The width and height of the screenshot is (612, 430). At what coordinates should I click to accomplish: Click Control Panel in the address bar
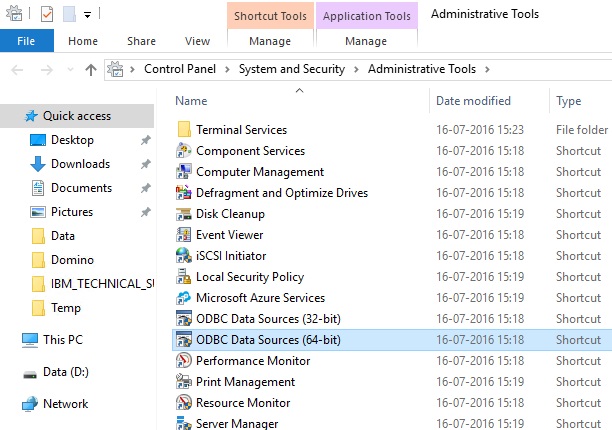(180, 69)
